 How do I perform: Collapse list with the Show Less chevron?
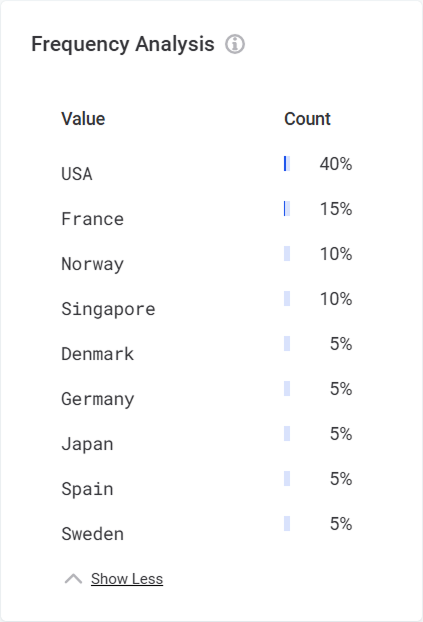[x=73, y=579]
